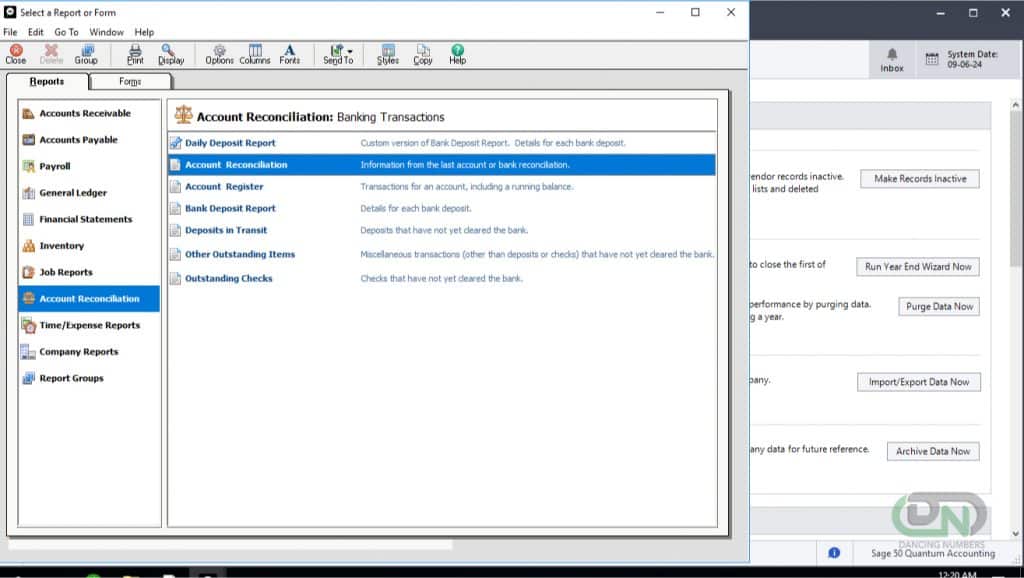
Task: Click the Report Groups category icon
Action: [x=28, y=378]
